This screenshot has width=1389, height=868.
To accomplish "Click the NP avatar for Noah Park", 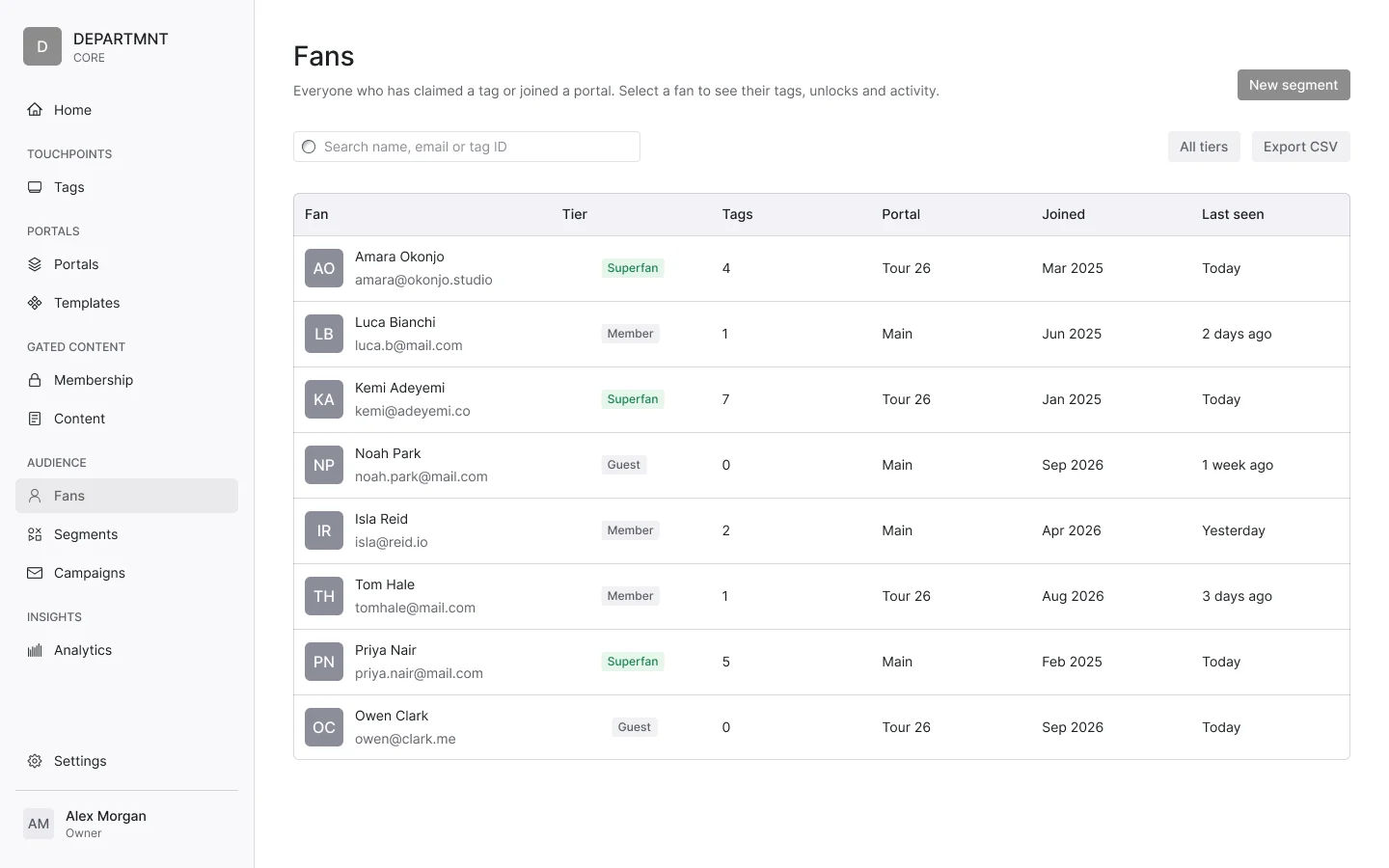I will click(324, 465).
